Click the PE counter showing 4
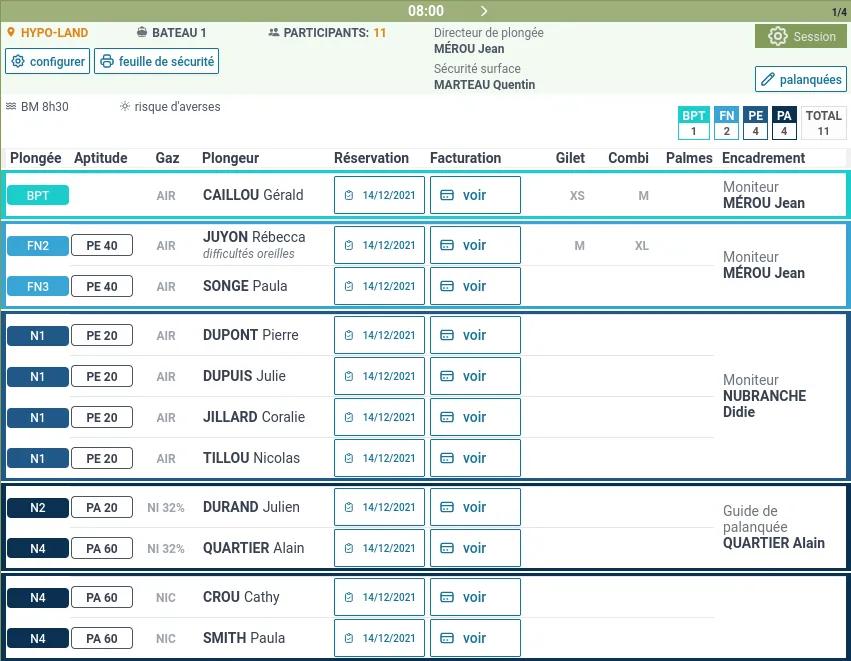Image resolution: width=851 pixels, height=661 pixels. pos(755,122)
